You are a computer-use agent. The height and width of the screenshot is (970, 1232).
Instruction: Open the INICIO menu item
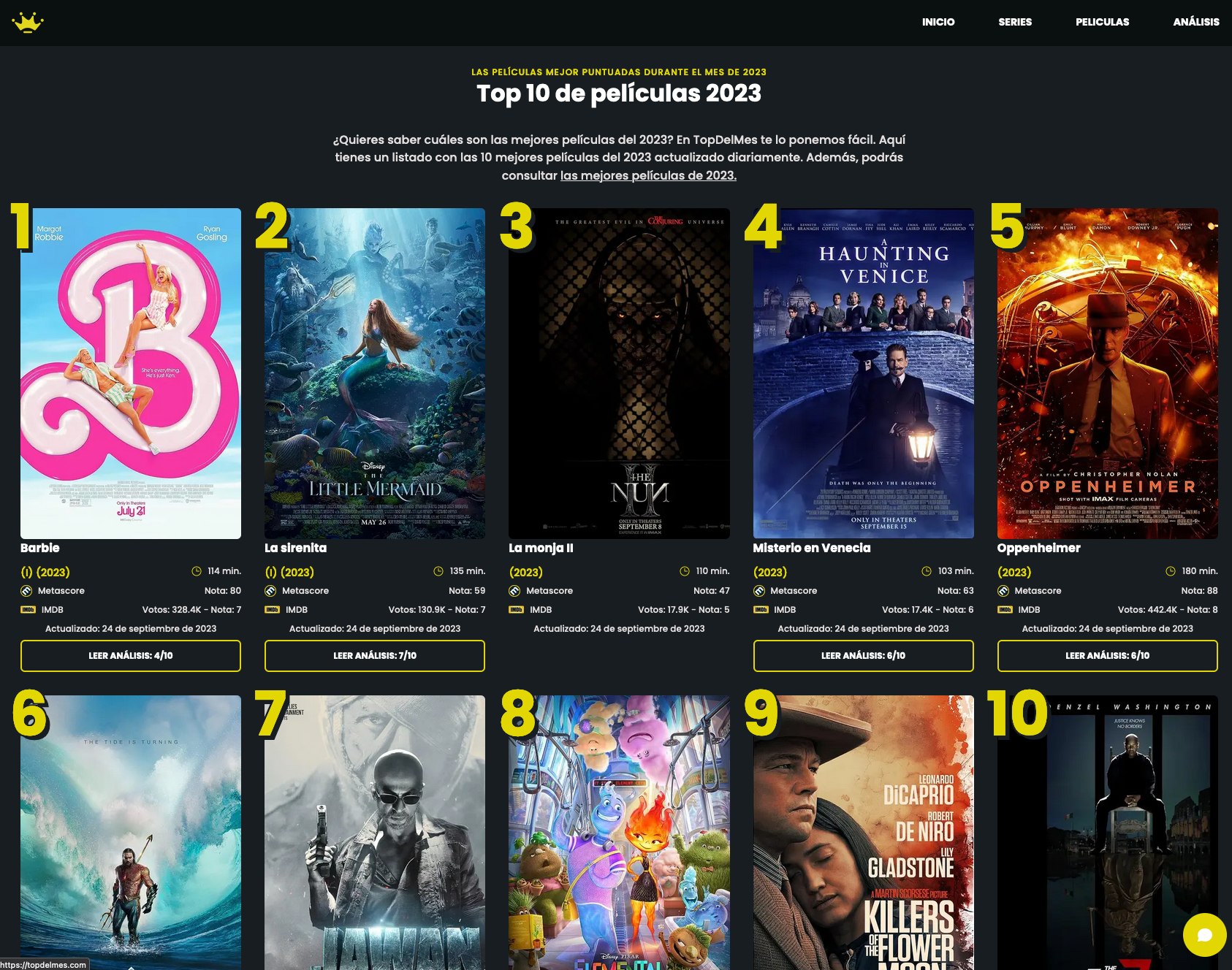click(x=938, y=22)
